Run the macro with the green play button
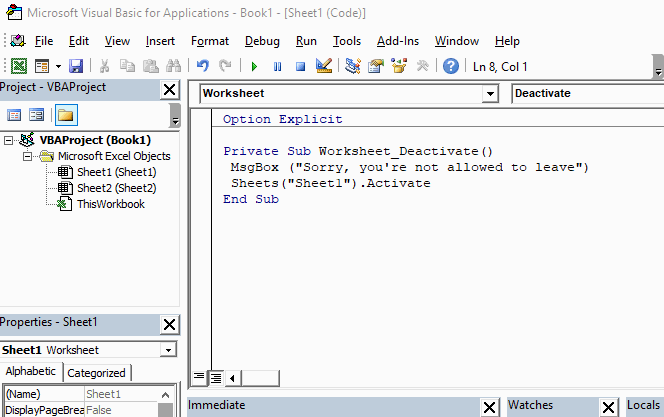 click(254, 66)
